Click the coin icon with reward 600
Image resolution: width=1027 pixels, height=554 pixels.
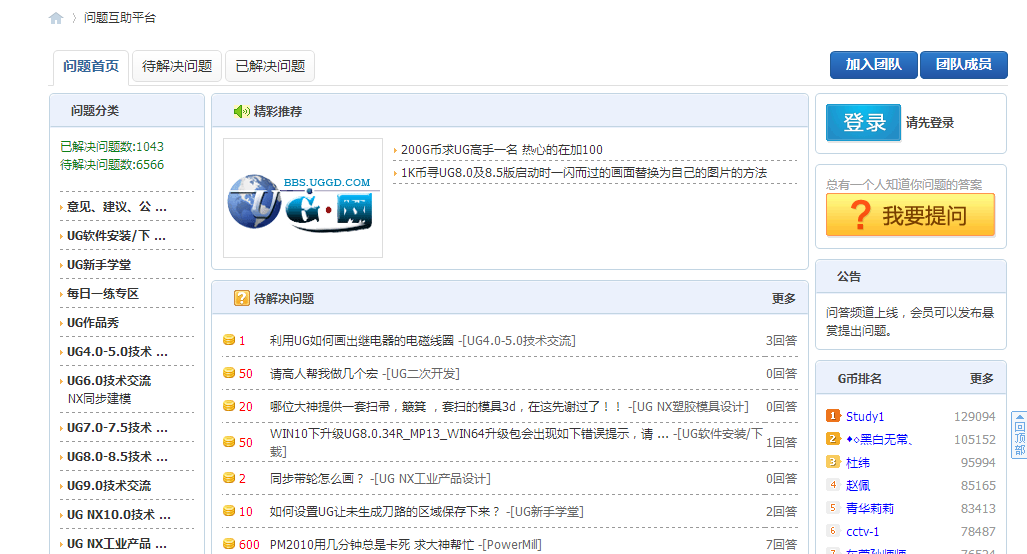click(229, 544)
